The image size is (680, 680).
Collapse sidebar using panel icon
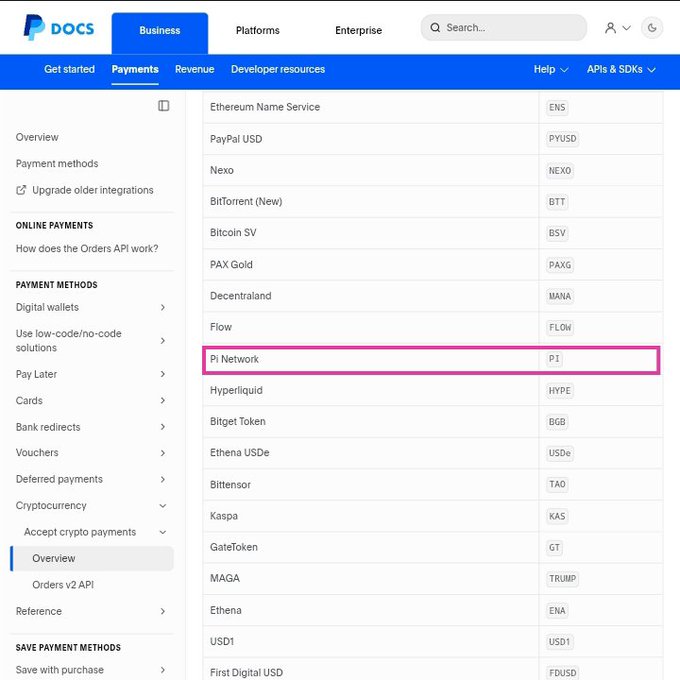click(163, 106)
